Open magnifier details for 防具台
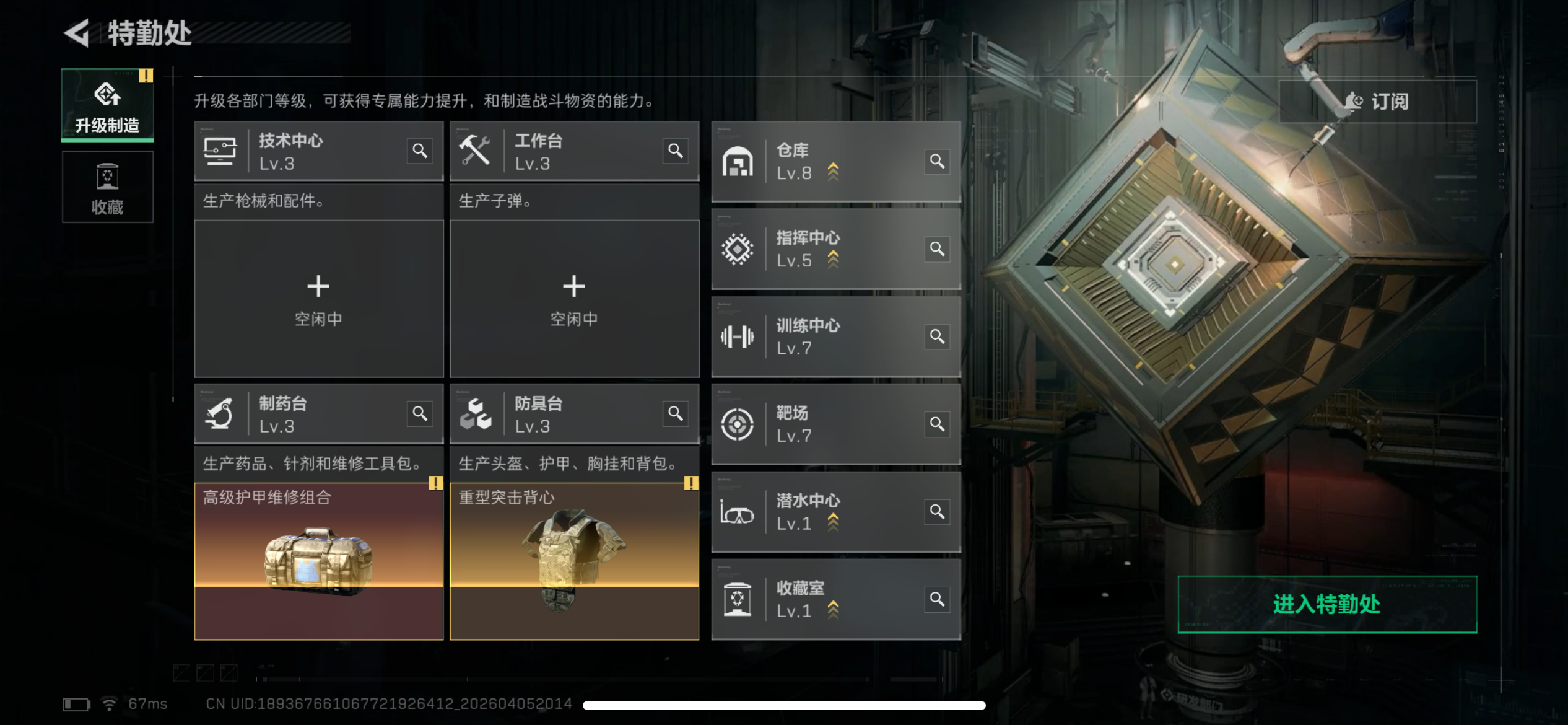The height and width of the screenshot is (725, 1568). click(676, 413)
